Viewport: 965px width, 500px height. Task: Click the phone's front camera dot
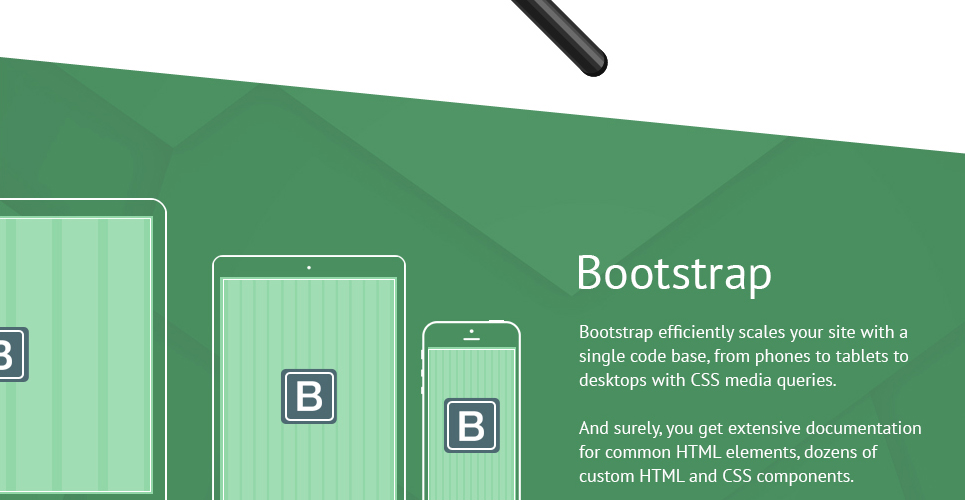click(x=471, y=331)
